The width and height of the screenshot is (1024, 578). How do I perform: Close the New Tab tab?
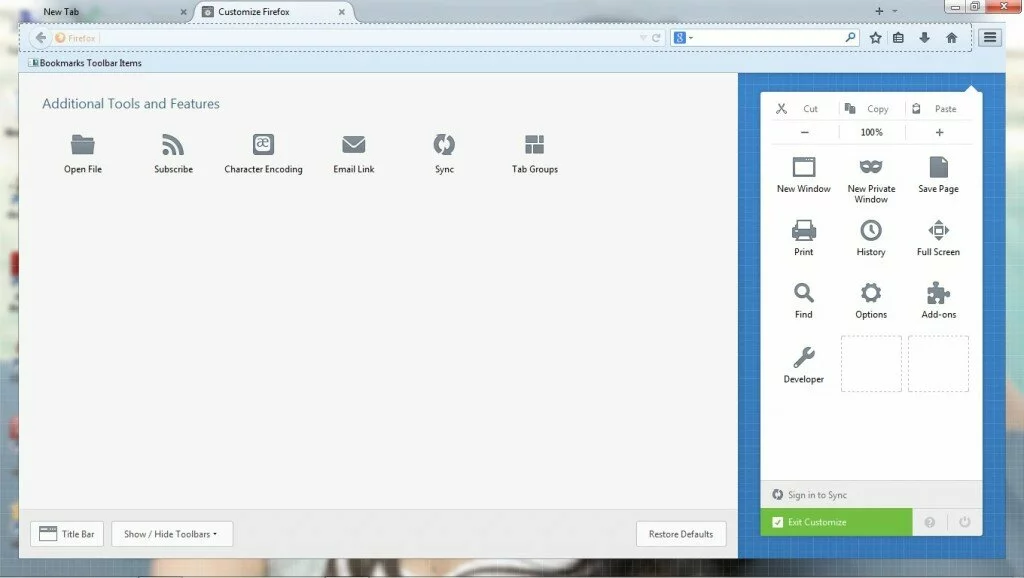(x=183, y=12)
